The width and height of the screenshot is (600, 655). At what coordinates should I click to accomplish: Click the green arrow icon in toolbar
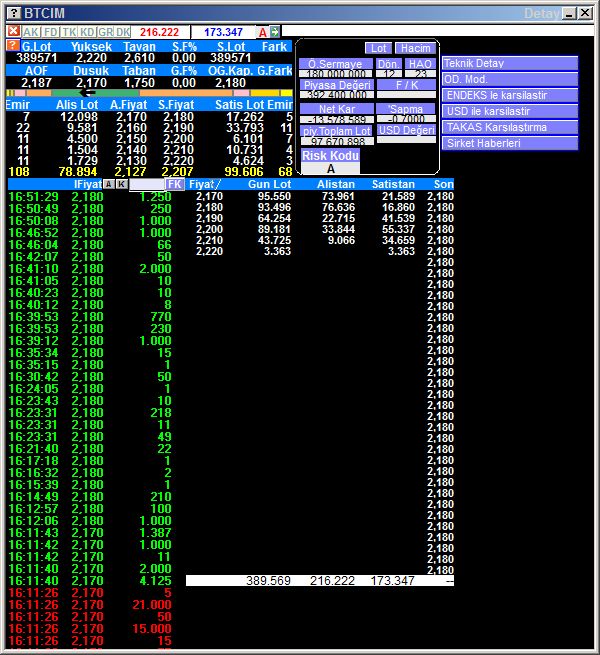coord(275,32)
